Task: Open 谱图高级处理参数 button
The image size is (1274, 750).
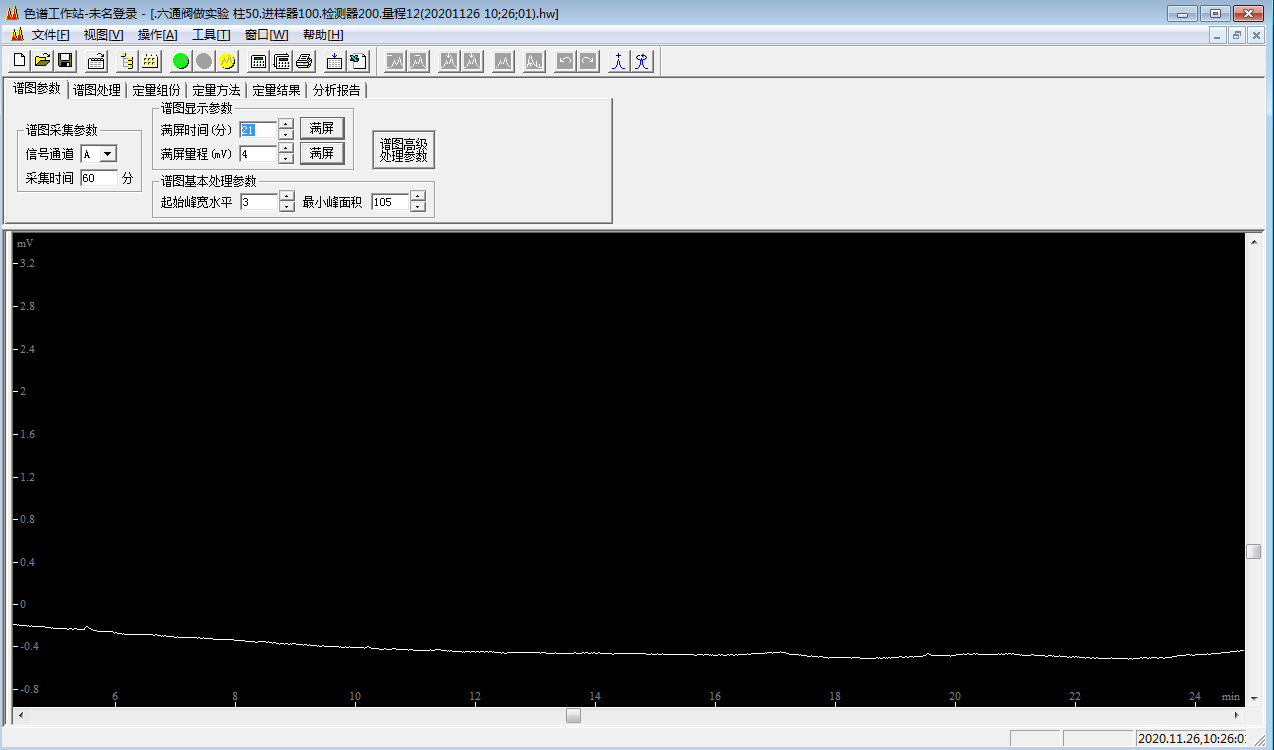Action: pyautogui.click(x=404, y=150)
